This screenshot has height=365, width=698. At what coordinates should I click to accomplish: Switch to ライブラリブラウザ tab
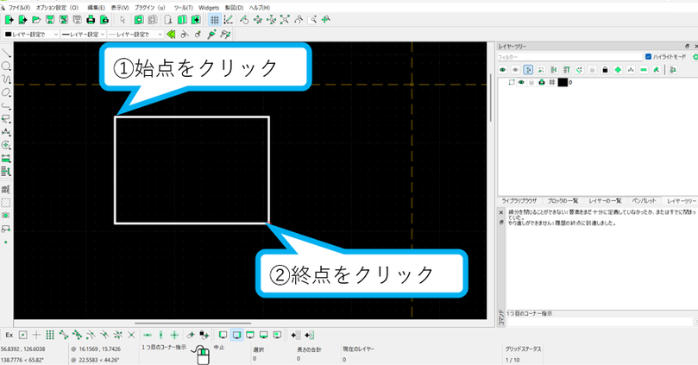tap(519, 201)
